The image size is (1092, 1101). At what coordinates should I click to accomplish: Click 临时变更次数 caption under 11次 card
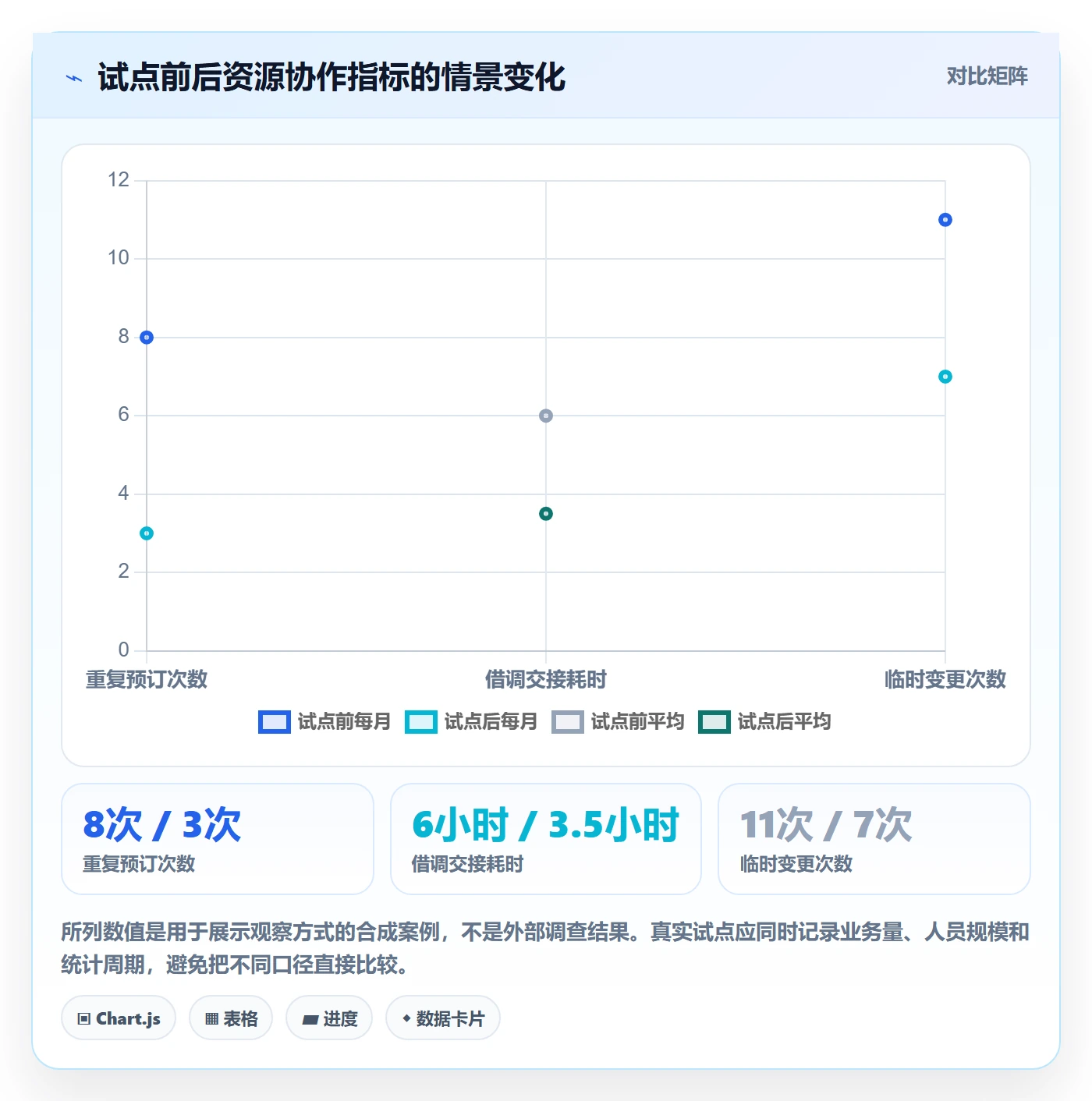[796, 864]
